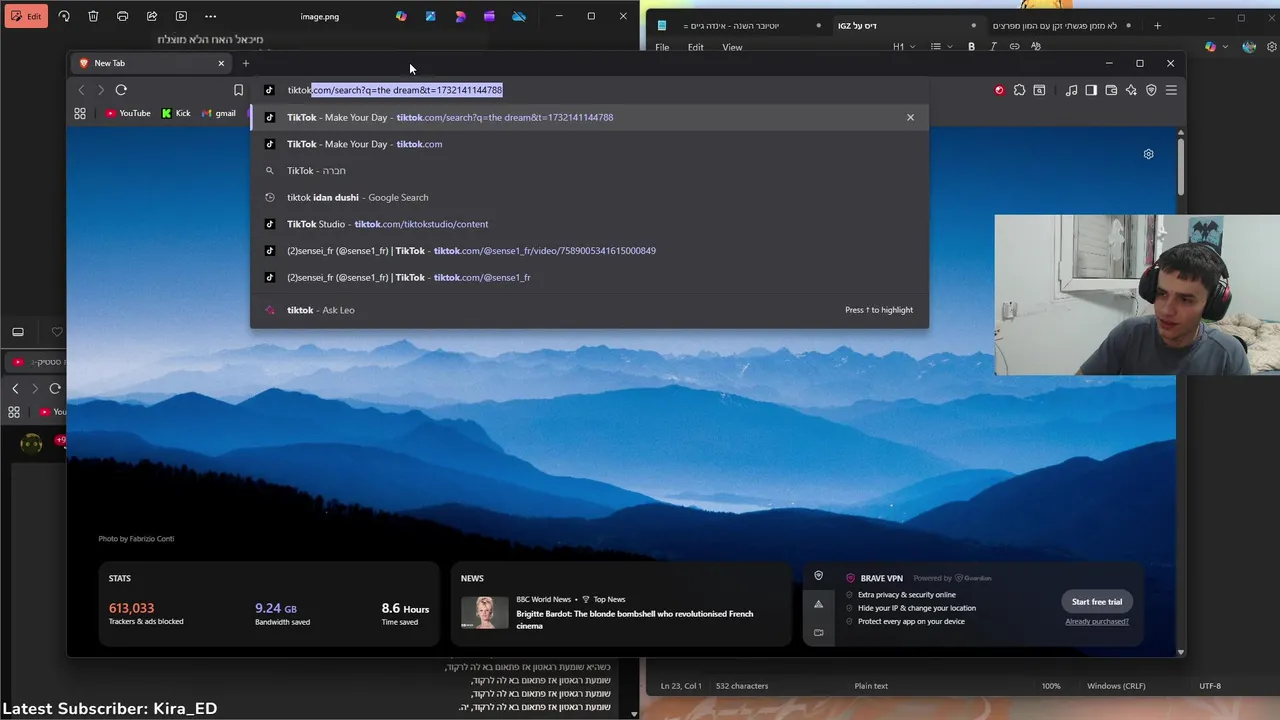Click the clear formatting icon in Notepad
Viewport: 1280px width, 720px height.
pyautogui.click(x=1036, y=47)
